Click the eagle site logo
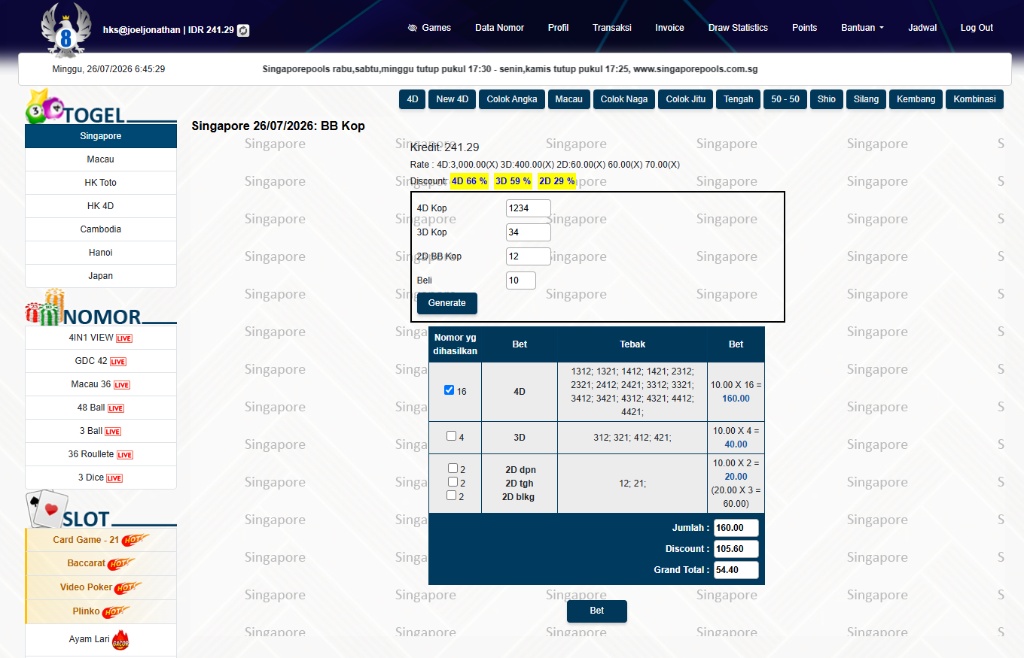This screenshot has height=658, width=1024. [65, 29]
